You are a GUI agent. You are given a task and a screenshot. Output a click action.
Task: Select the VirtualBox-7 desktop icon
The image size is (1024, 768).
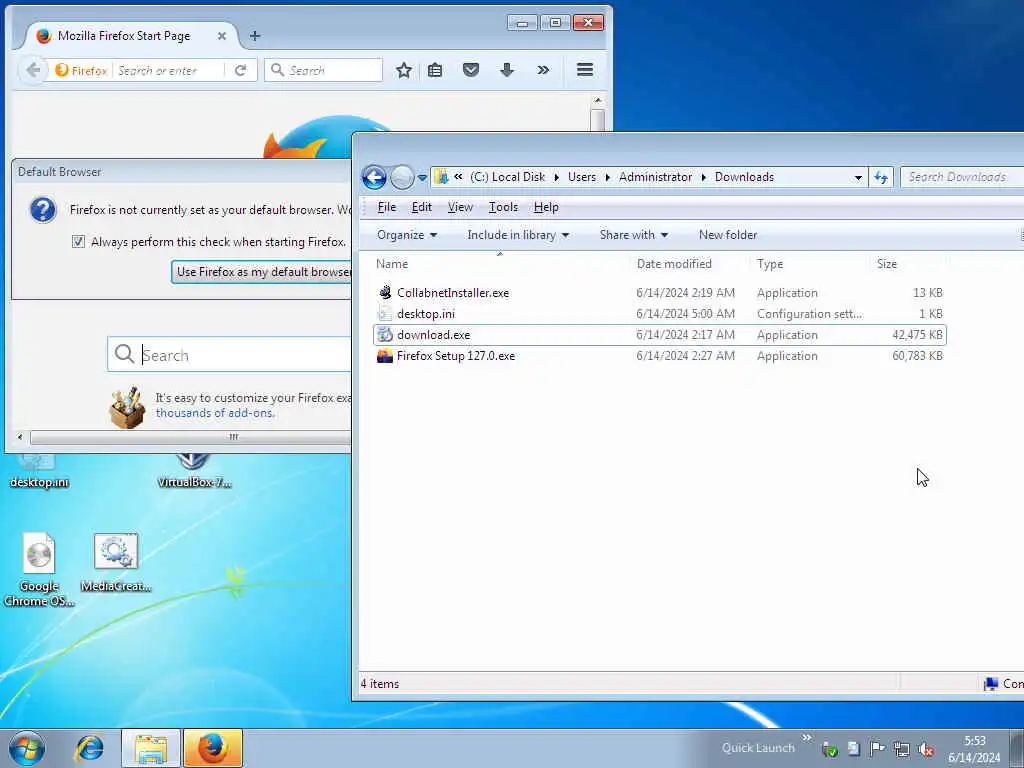194,472
